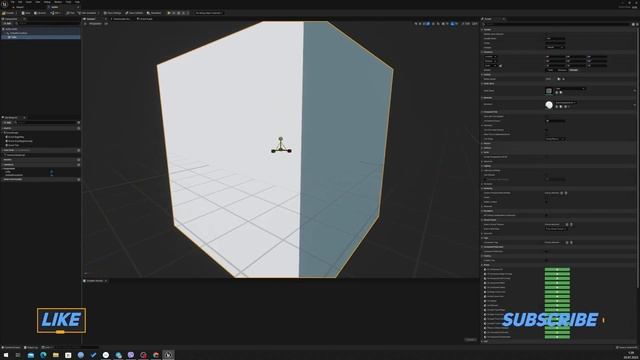Toggle the Scale lock icon

(501, 66)
